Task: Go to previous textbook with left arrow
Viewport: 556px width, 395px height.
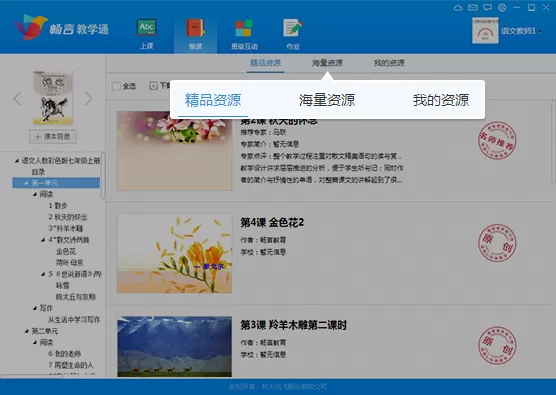Action: [x=18, y=99]
